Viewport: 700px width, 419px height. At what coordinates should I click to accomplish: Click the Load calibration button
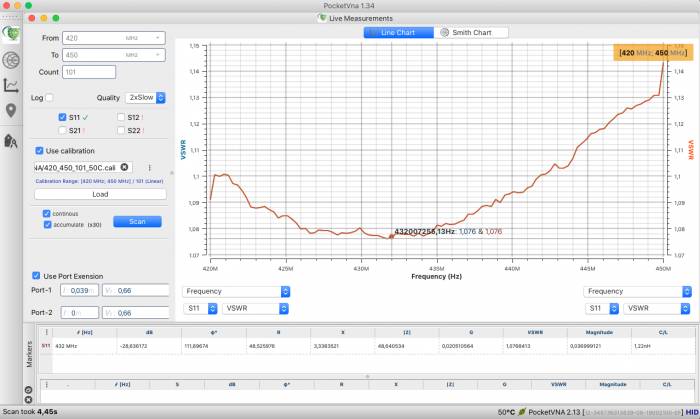pos(100,194)
